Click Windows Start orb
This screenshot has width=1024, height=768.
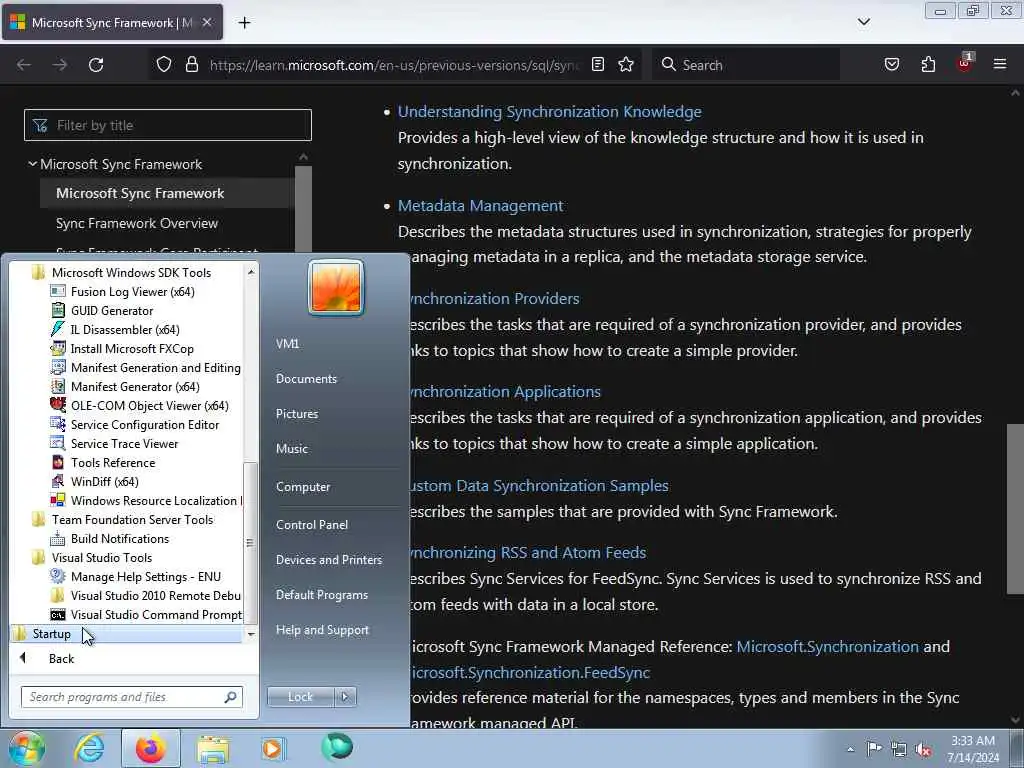pos(26,748)
